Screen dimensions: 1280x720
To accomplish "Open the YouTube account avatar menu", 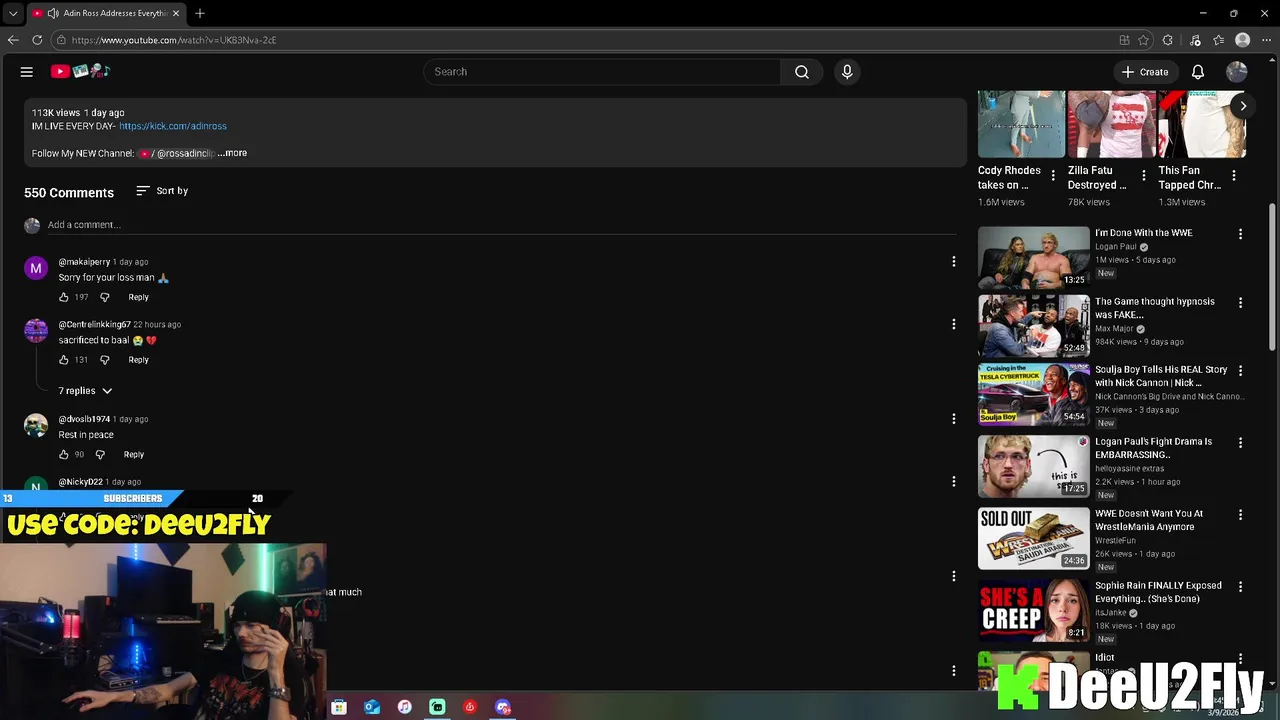I will coord(1237,72).
